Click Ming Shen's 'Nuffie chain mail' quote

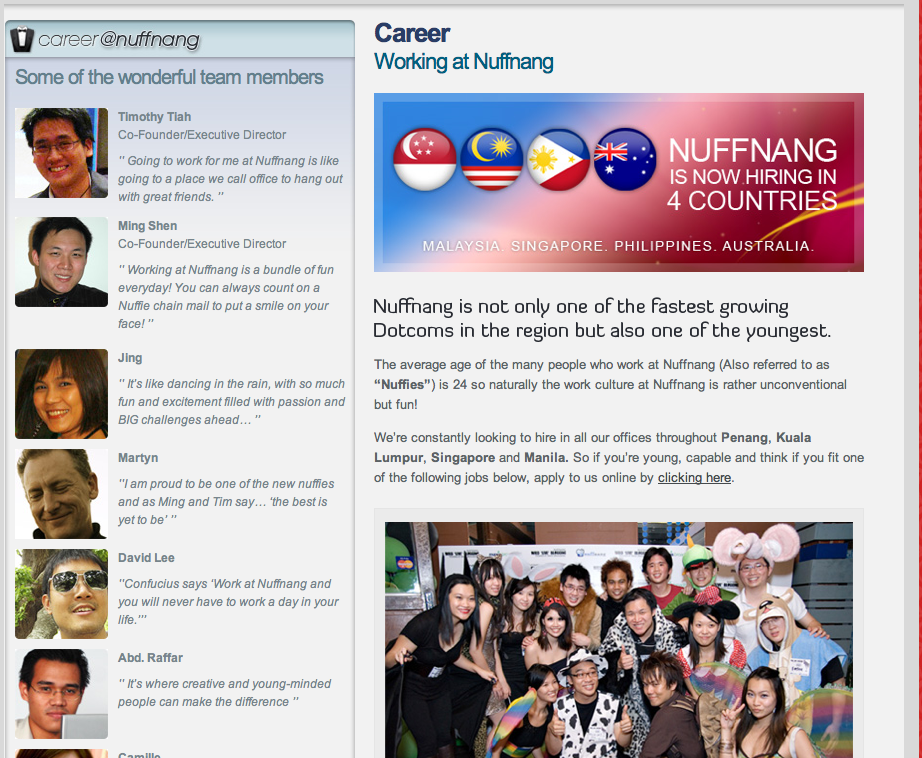pos(226,296)
